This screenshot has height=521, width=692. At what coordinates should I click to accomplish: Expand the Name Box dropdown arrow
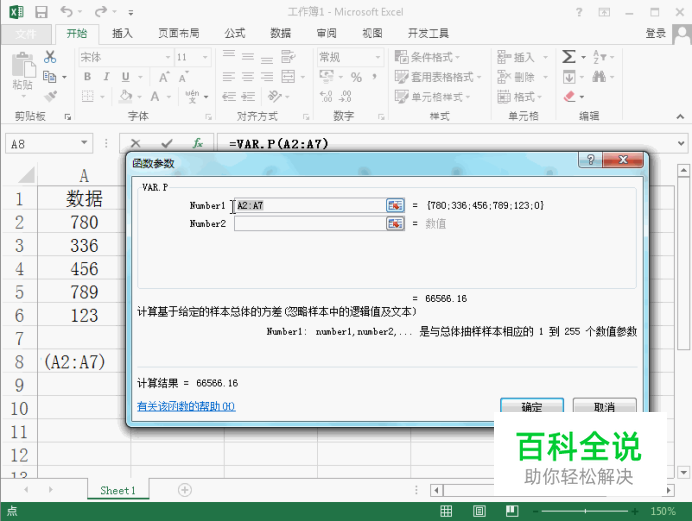coord(84,143)
